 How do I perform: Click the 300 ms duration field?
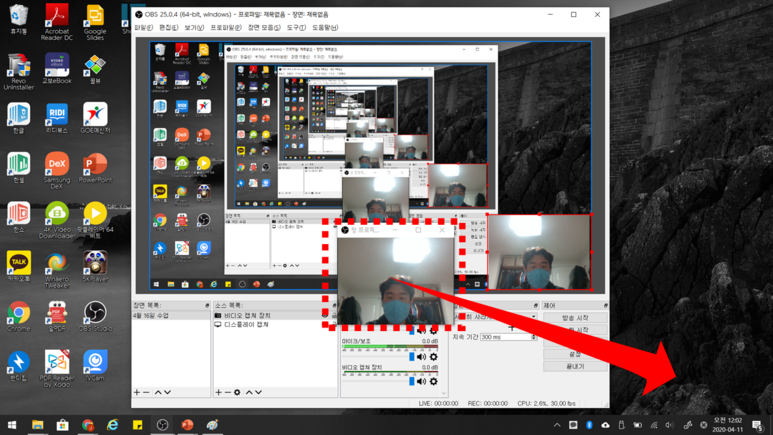[505, 337]
